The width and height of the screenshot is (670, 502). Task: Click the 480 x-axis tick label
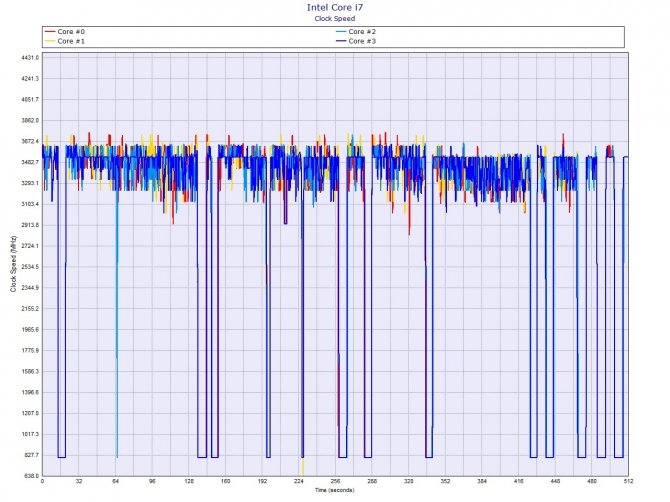pyautogui.click(x=592, y=481)
